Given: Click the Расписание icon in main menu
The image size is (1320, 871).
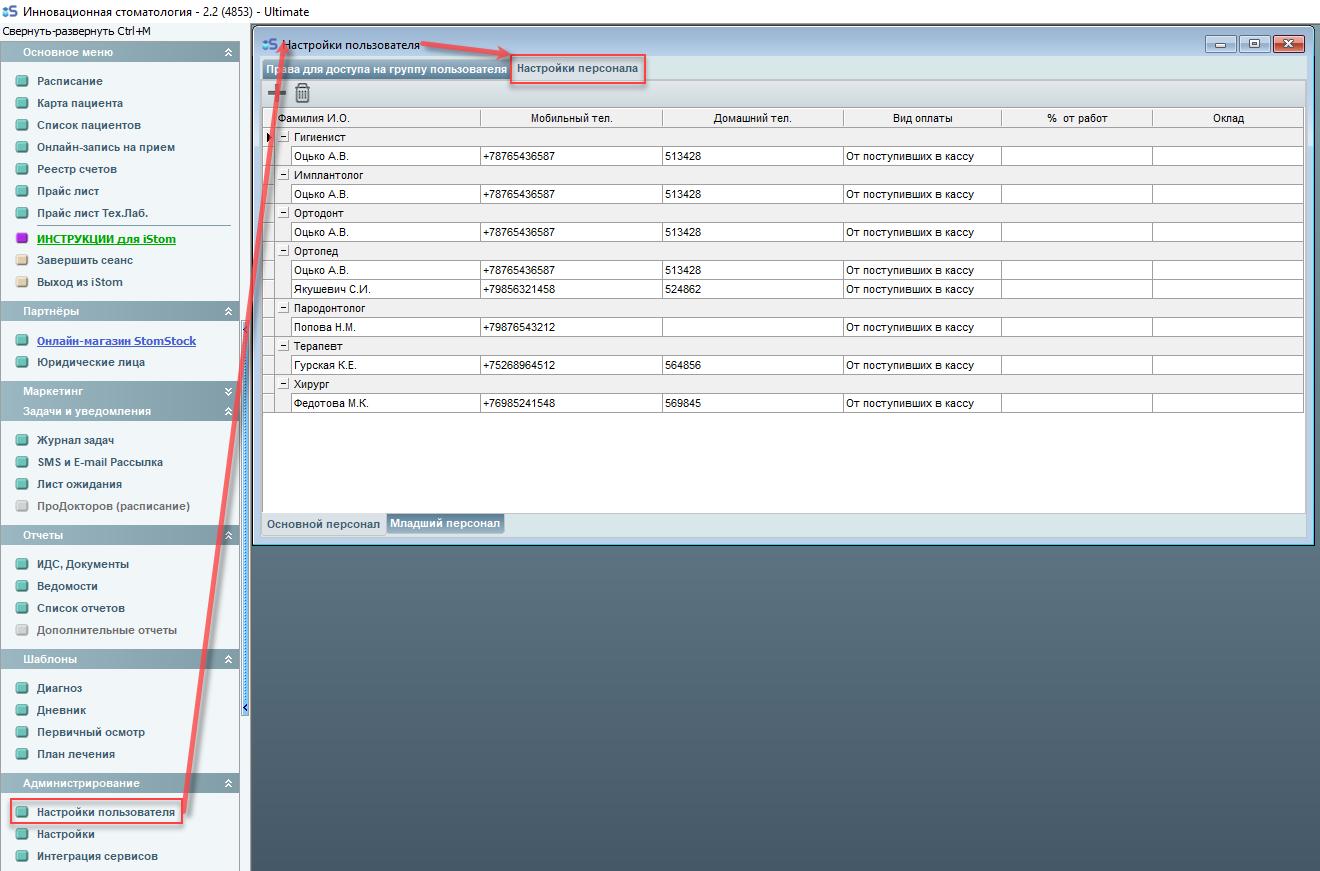Looking at the screenshot, I should point(22,81).
